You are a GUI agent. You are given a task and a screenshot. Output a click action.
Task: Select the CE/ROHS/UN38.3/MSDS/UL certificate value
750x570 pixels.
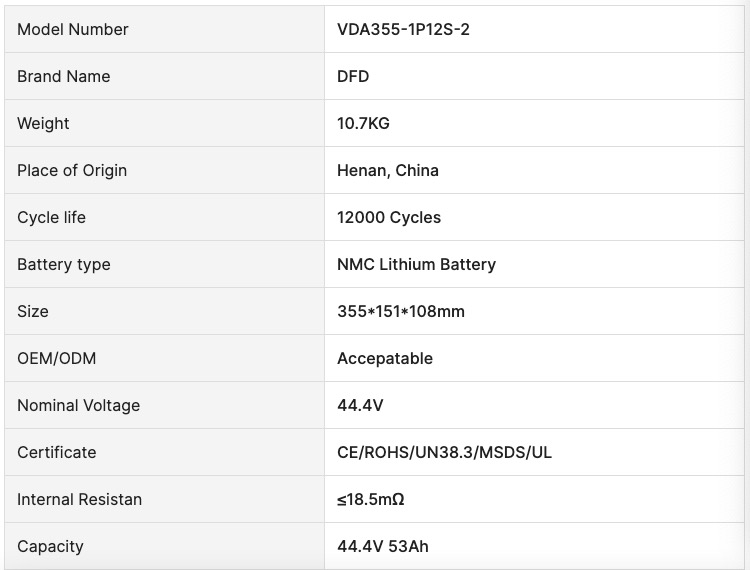coord(444,452)
